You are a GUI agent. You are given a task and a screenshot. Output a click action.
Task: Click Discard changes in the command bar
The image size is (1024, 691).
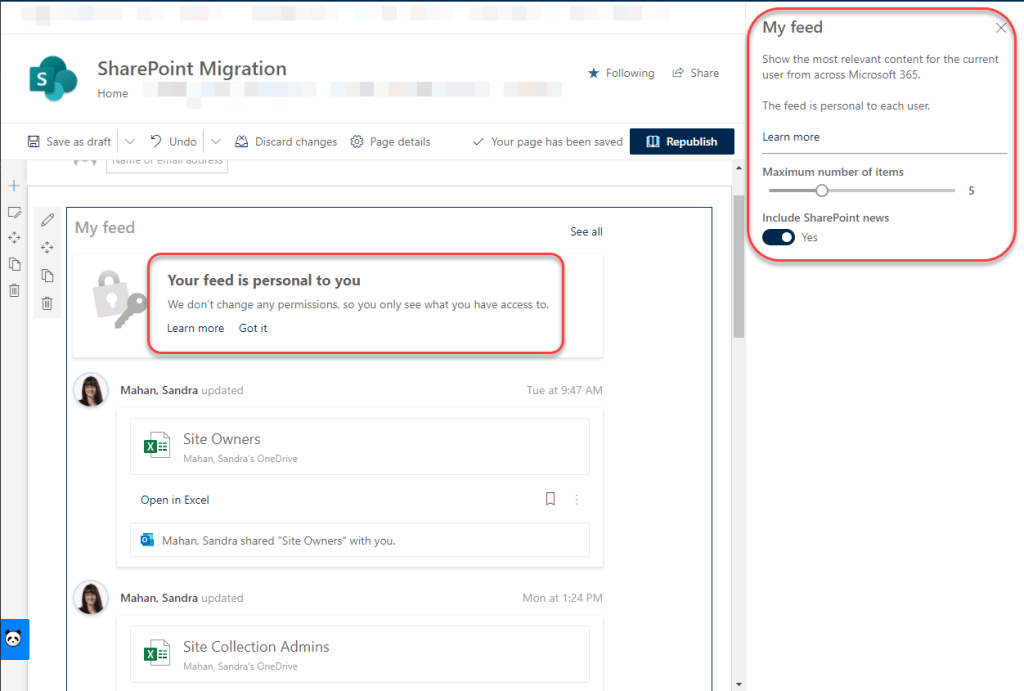286,142
